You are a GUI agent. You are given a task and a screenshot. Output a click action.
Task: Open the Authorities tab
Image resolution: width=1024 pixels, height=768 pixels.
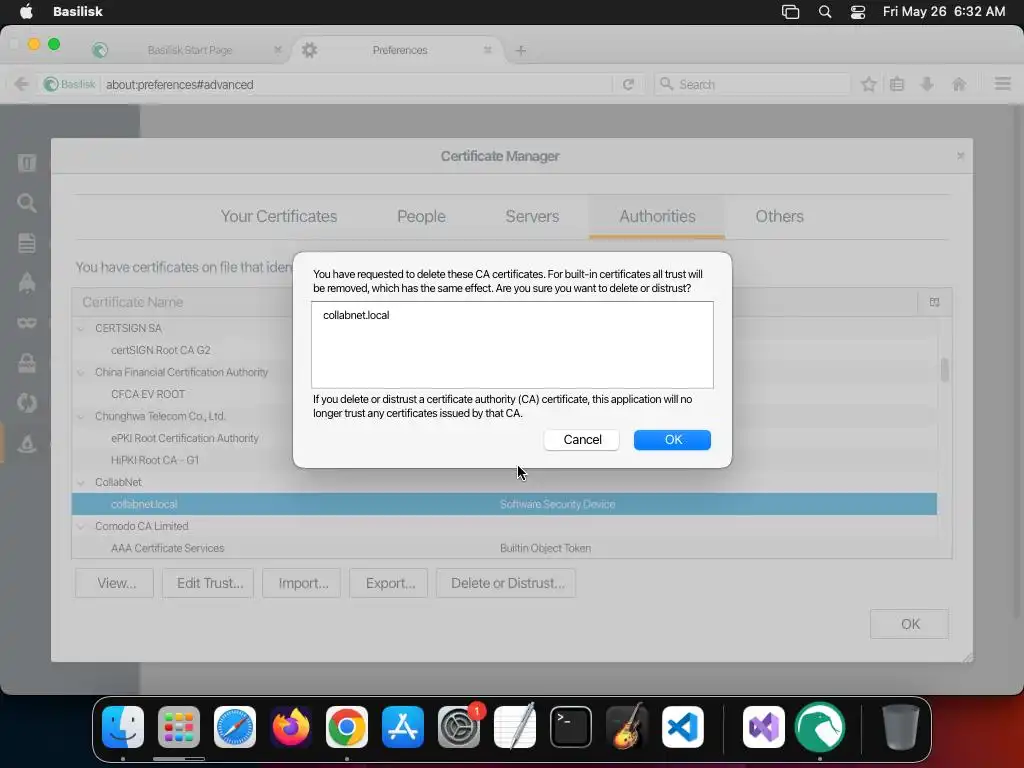657,216
